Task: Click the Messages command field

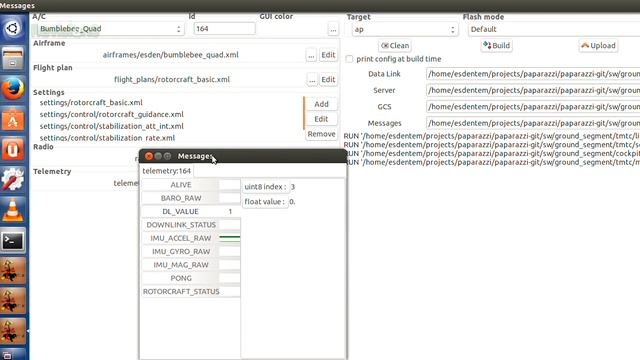Action: pyautogui.click(x=533, y=123)
